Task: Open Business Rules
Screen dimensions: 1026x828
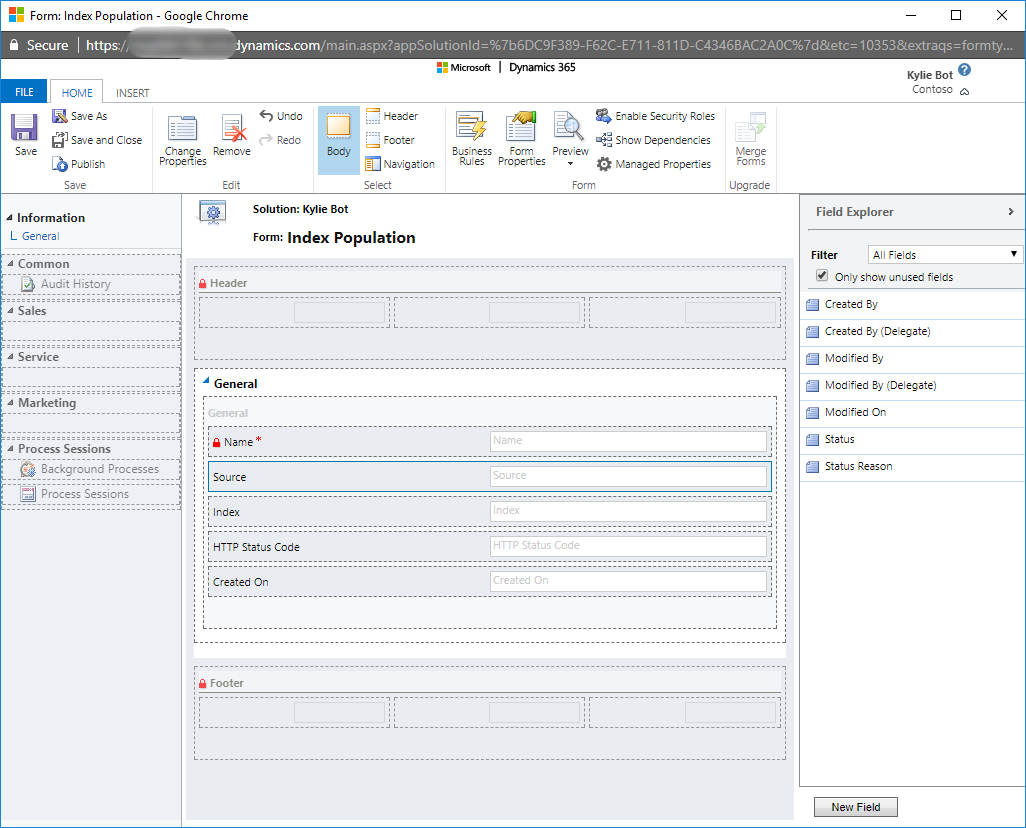Action: (471, 130)
